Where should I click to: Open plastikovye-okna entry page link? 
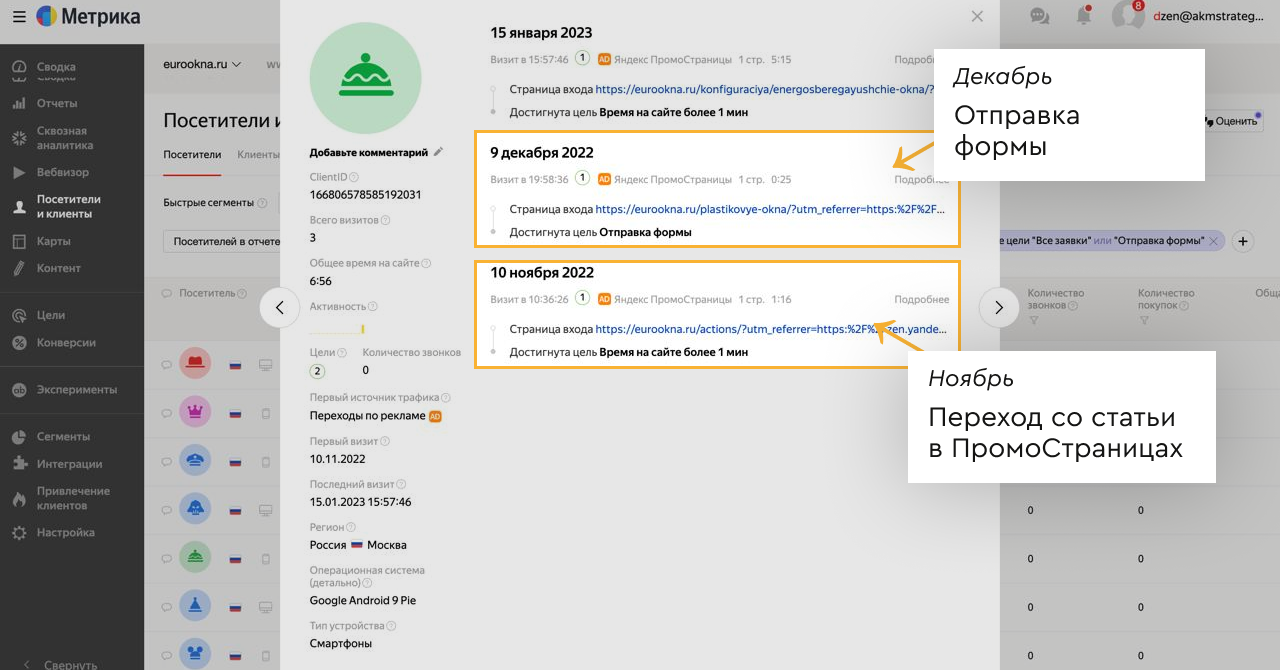tap(770, 210)
